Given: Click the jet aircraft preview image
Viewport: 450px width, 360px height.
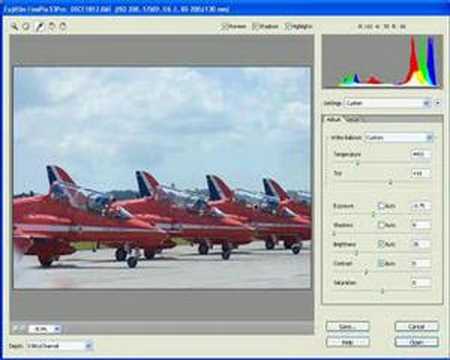Looking at the screenshot, I should pyautogui.click(x=162, y=178).
